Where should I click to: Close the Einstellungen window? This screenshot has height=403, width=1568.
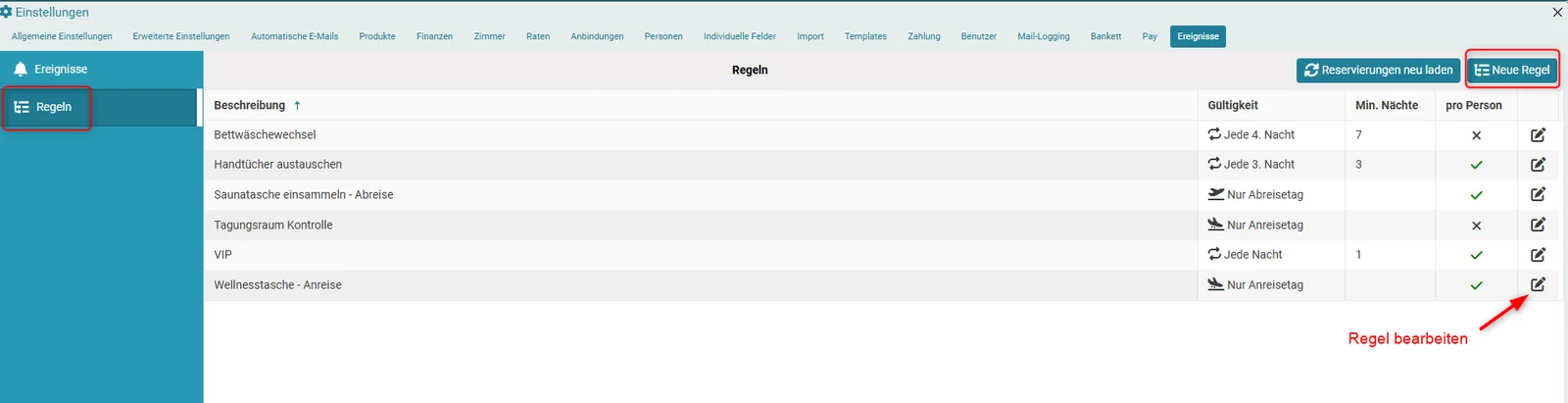tap(1557, 12)
